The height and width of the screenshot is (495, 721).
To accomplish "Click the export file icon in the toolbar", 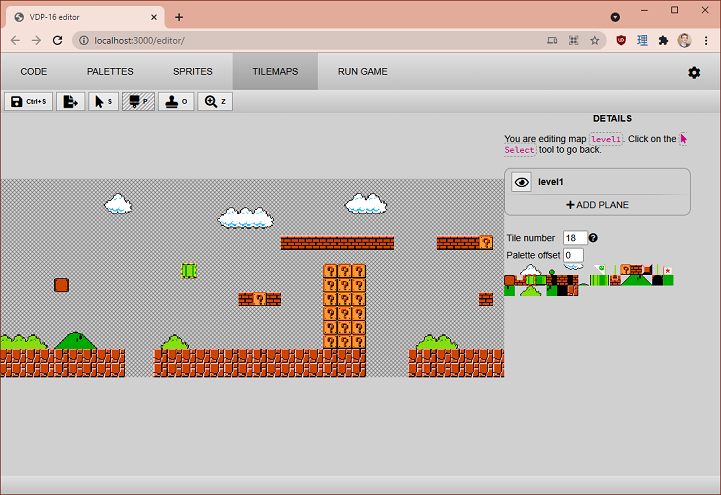I will pos(70,102).
